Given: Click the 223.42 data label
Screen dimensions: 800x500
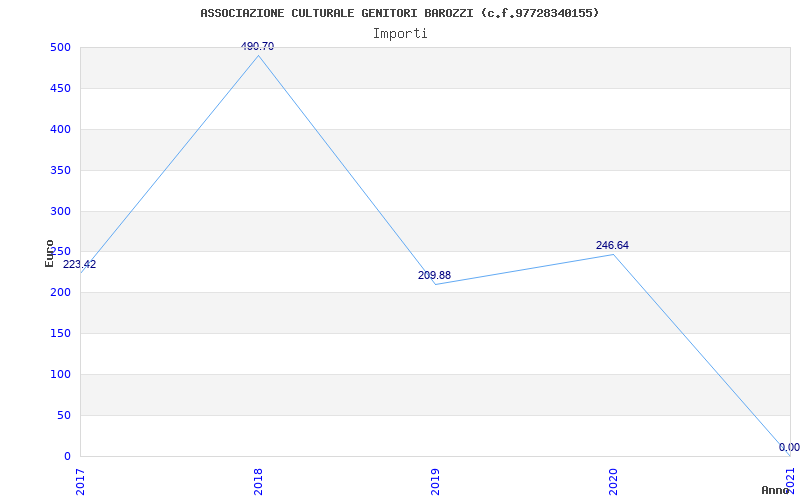Looking at the screenshot, I should click(x=80, y=264).
